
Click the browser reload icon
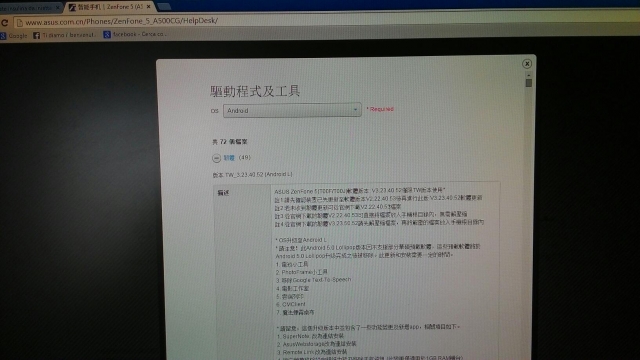pyautogui.click(x=4, y=23)
